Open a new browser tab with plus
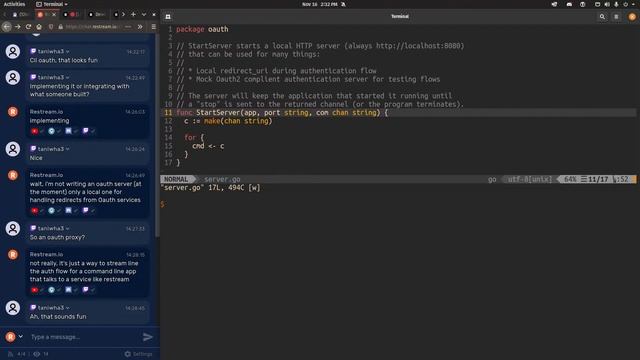 (133, 14)
